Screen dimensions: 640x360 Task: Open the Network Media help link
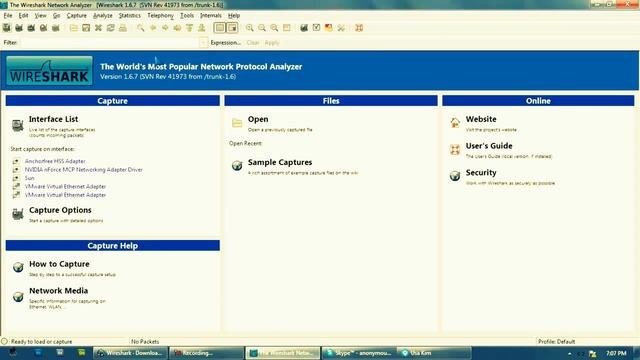pos(58,291)
